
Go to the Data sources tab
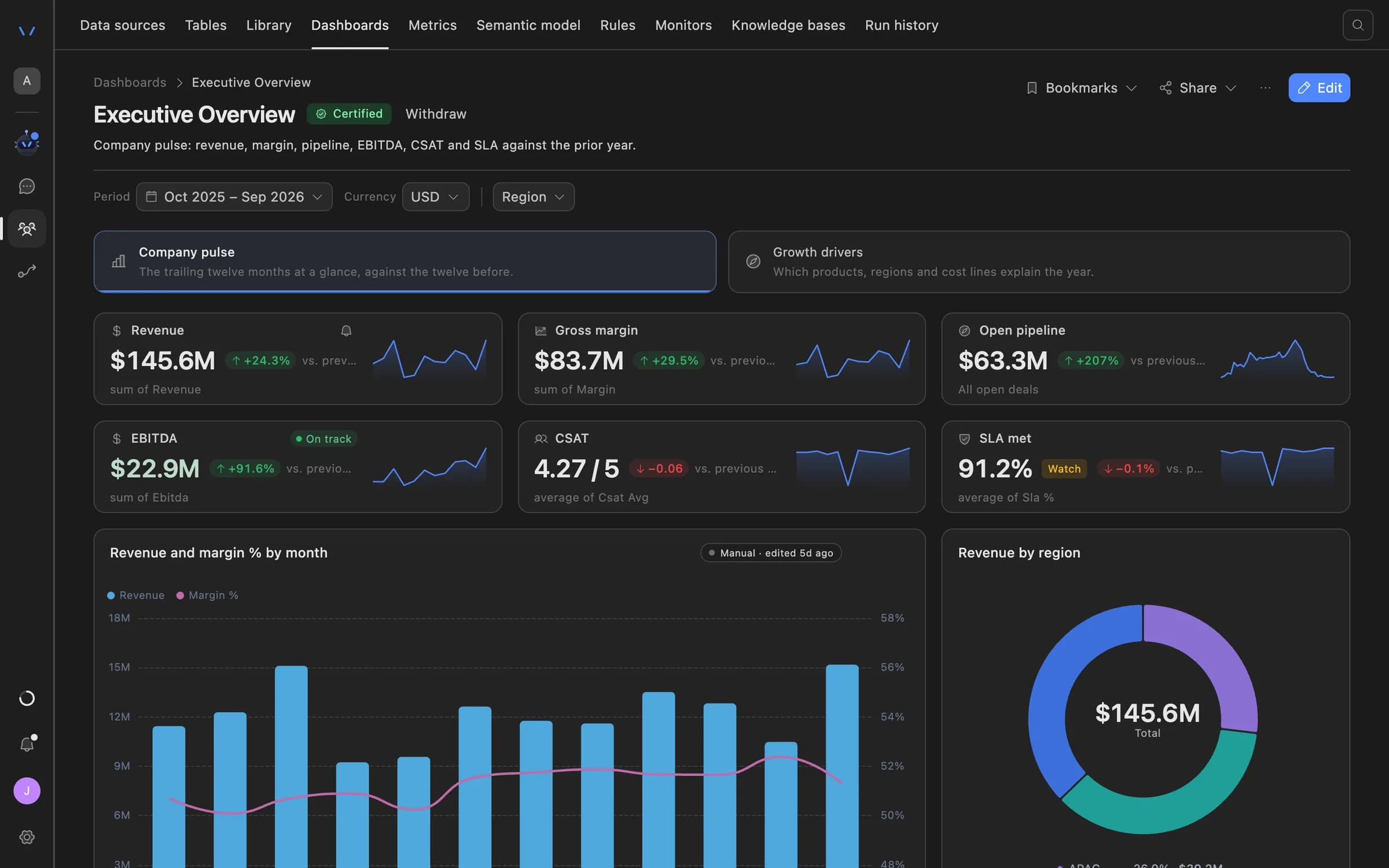point(123,25)
